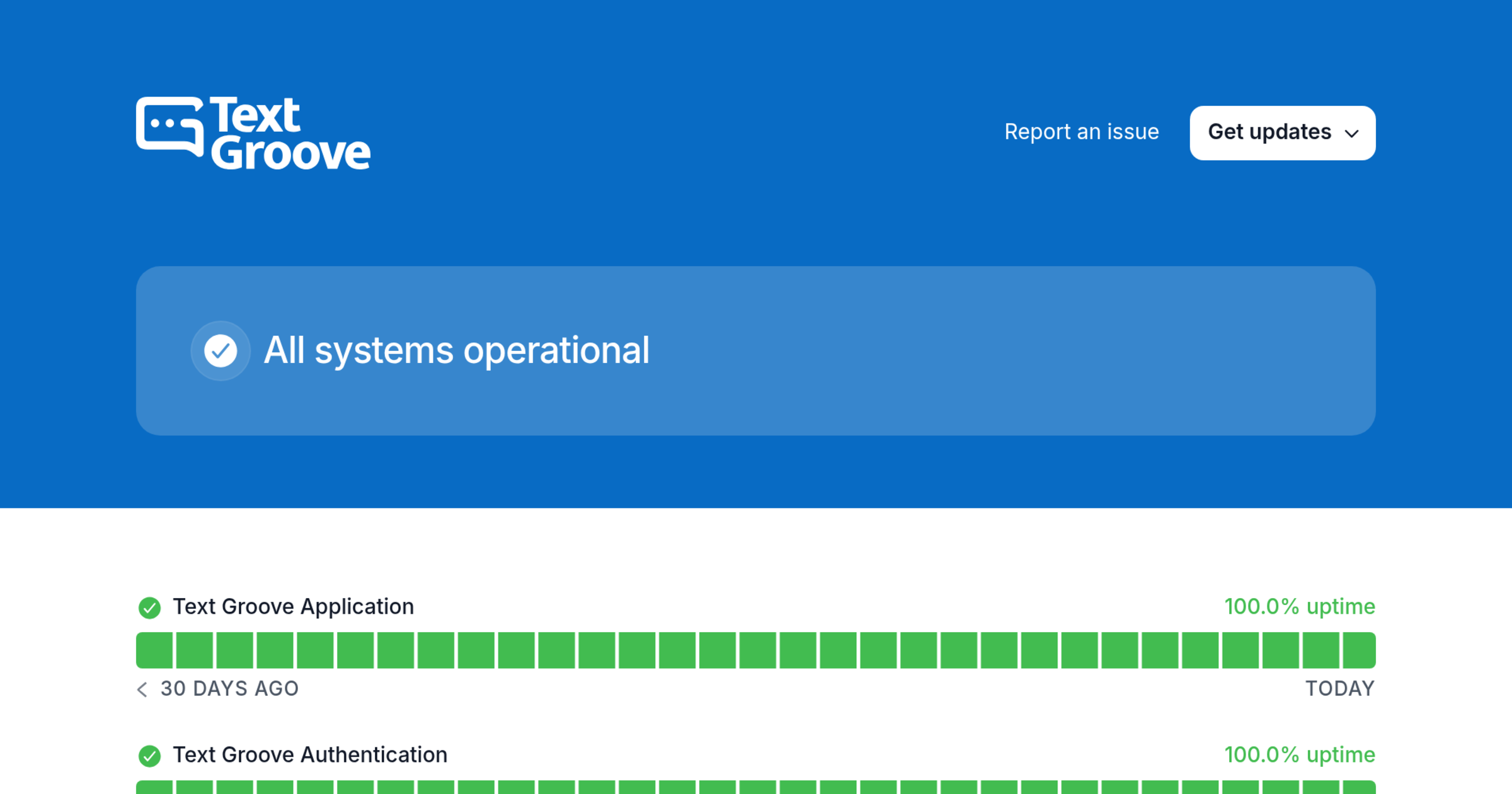Click the All systems operational banner
Viewport: 1512px width, 794px height.
[756, 350]
